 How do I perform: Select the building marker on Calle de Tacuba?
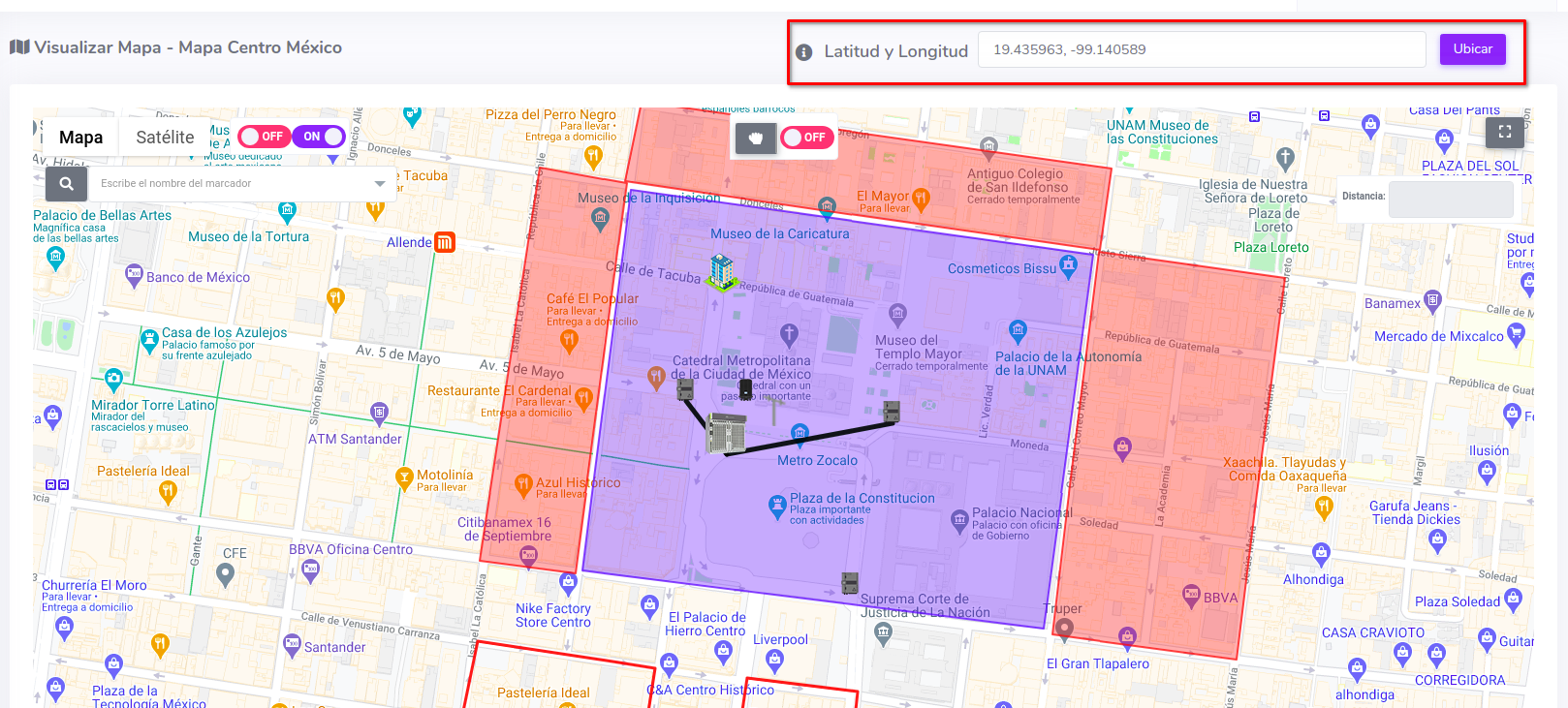tap(721, 271)
